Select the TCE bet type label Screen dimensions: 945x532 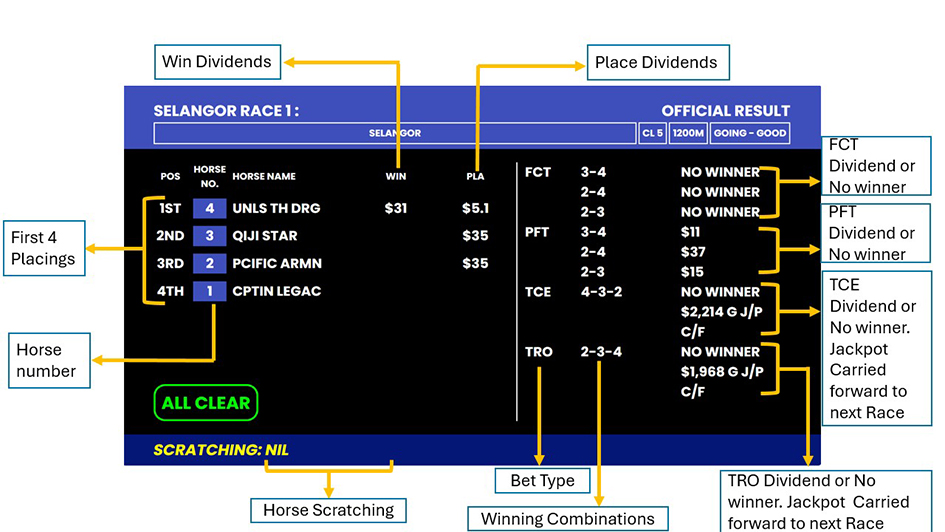[538, 292]
